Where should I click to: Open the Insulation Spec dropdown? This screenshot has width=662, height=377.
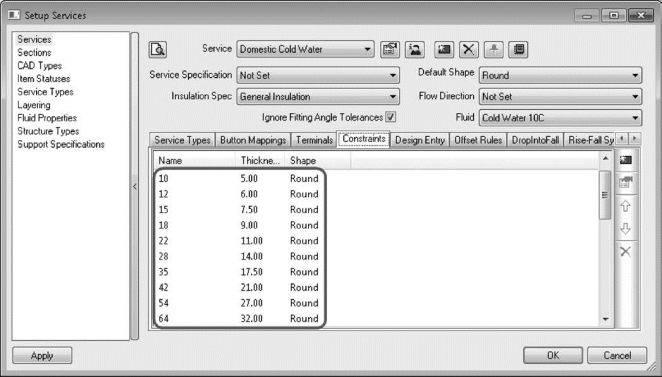pyautogui.click(x=318, y=97)
